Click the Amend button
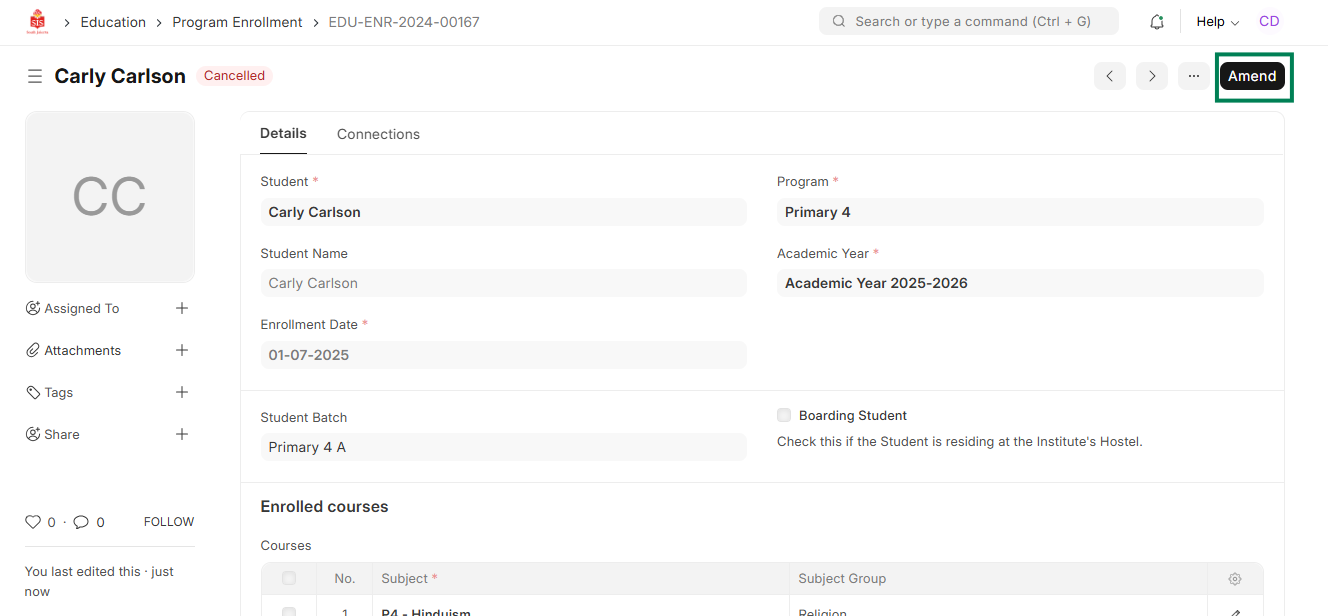The width and height of the screenshot is (1328, 616). [x=1252, y=76]
